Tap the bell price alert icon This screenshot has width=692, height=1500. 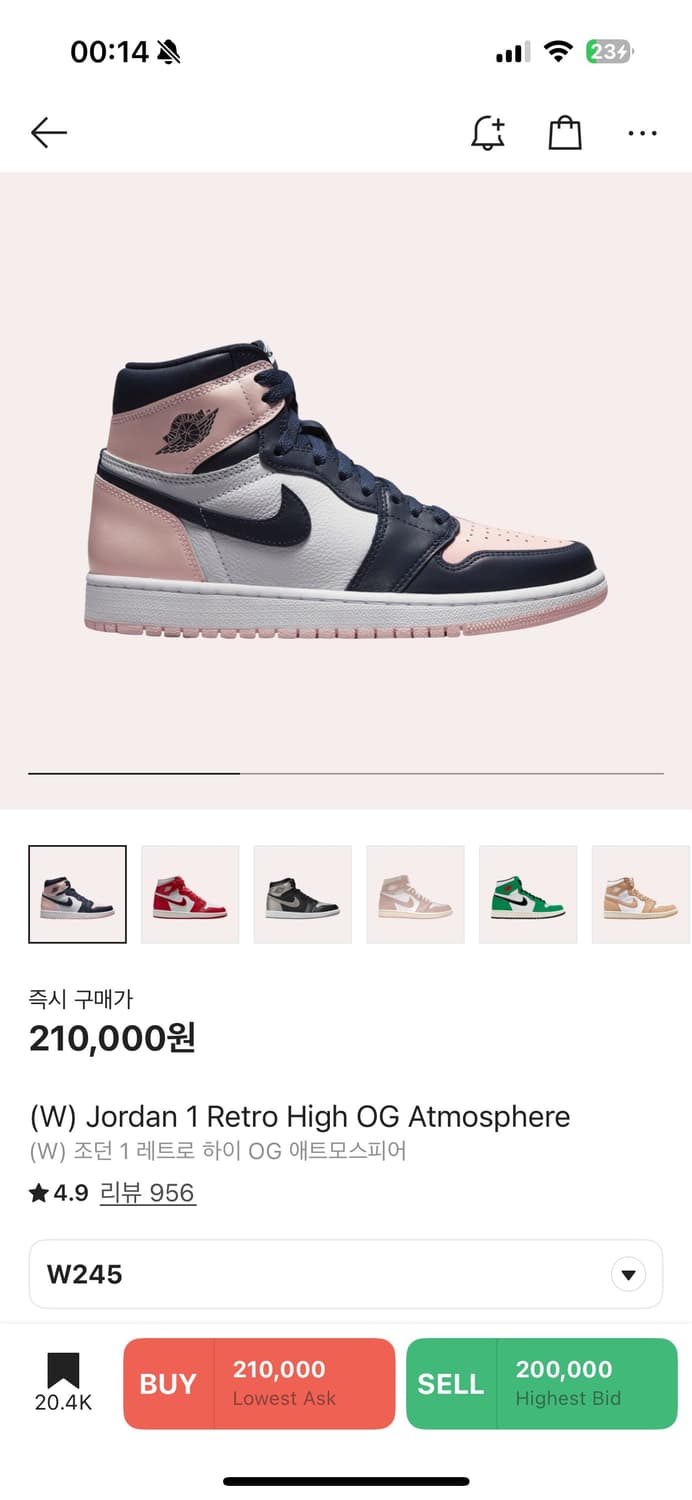pyautogui.click(x=488, y=133)
